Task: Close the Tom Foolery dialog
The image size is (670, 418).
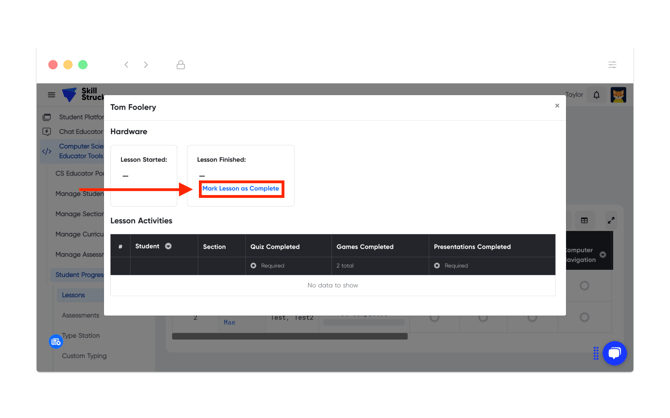Action: click(557, 106)
